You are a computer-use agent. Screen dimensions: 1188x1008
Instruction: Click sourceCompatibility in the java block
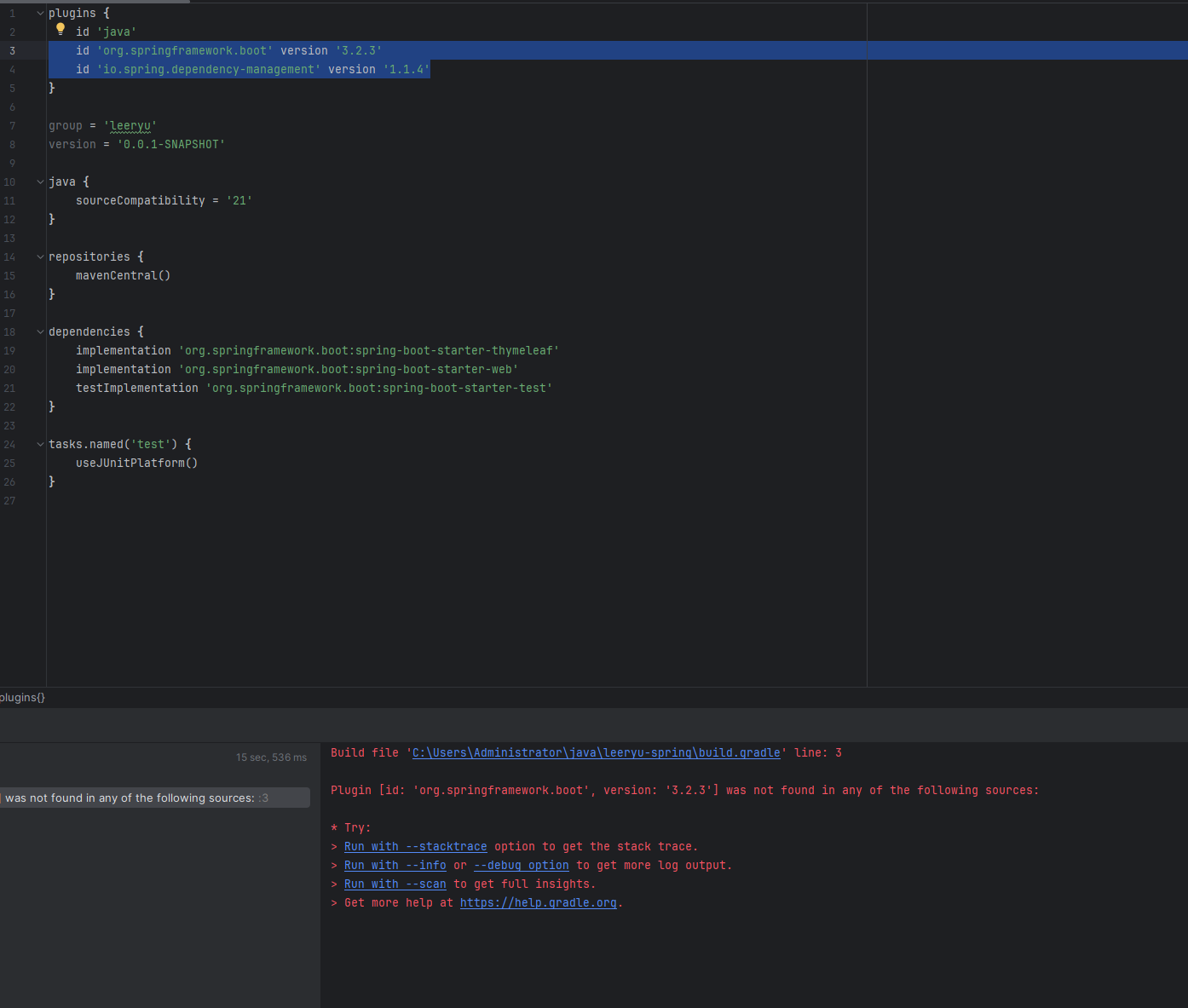point(141,201)
